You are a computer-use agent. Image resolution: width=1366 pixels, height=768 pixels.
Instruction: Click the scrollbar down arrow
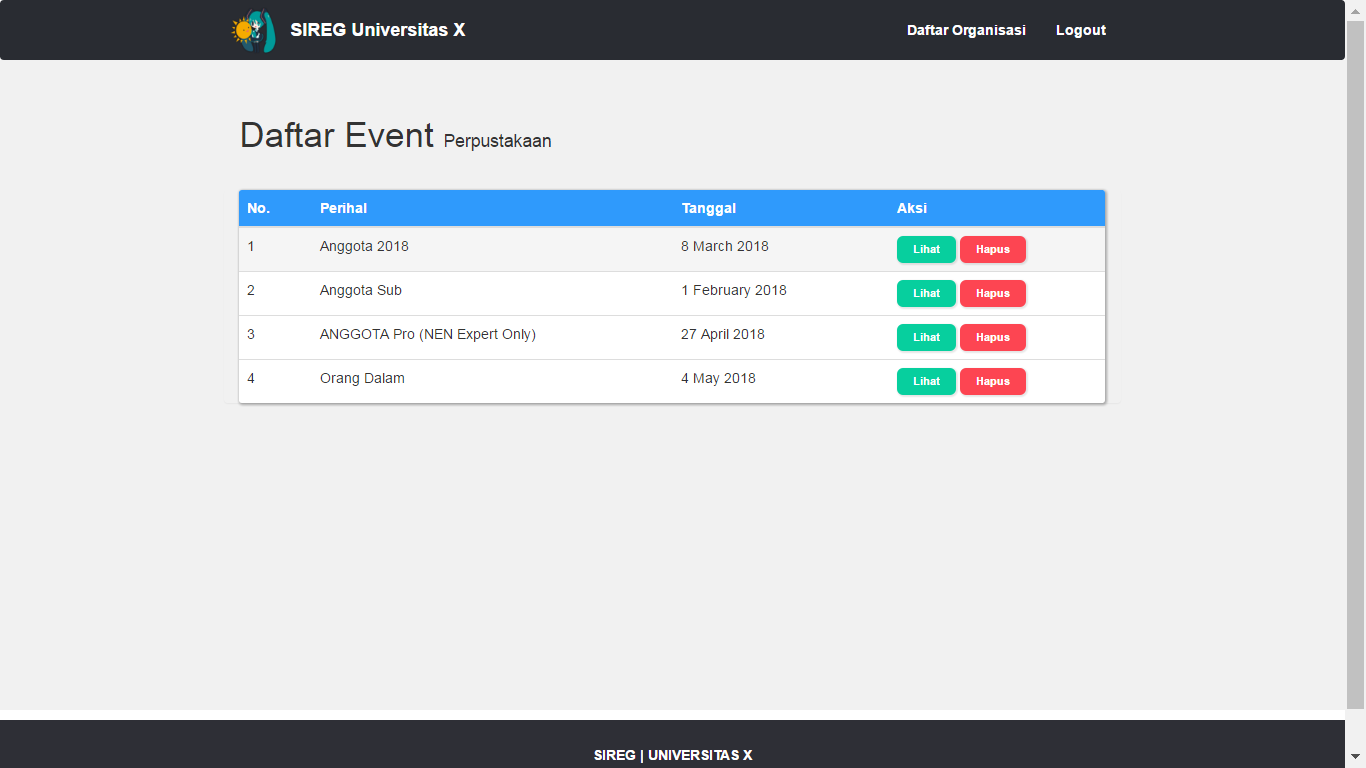pos(1356,758)
